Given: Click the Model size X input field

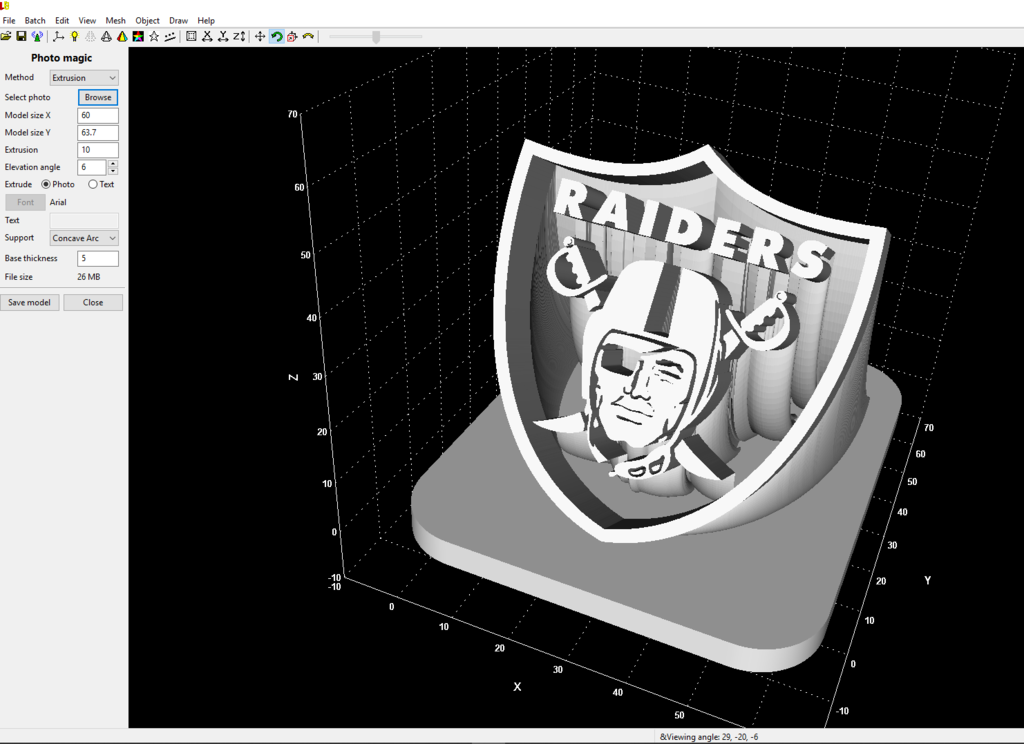Looking at the screenshot, I should [98, 116].
